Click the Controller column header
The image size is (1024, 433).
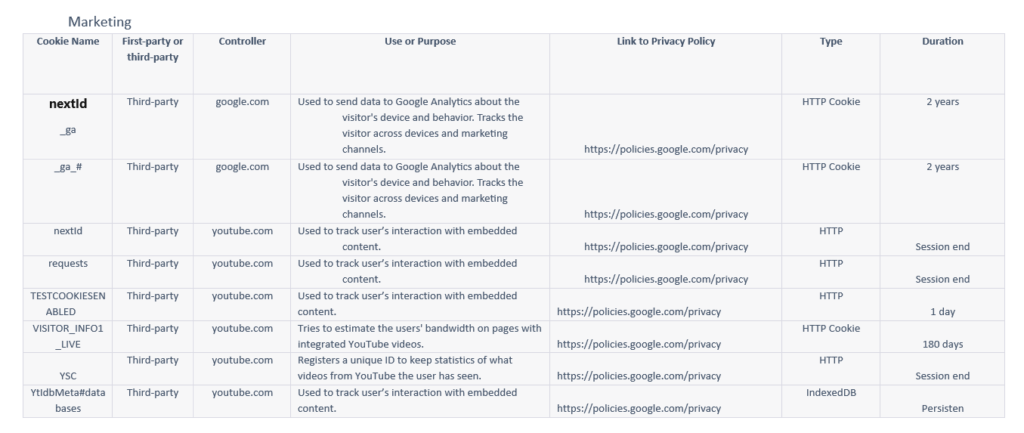pos(242,41)
